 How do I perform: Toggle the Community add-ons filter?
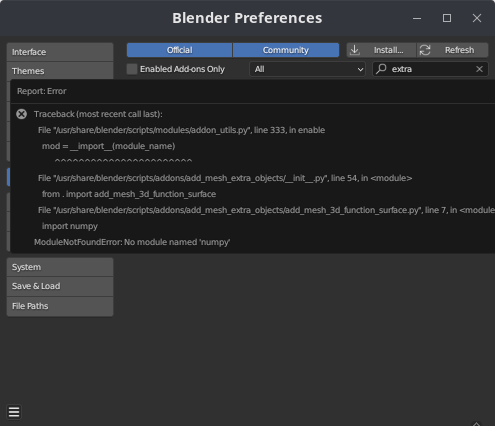point(286,50)
